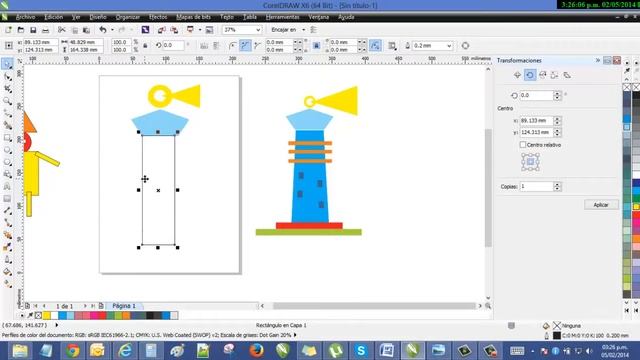Select the Rectangle tool in toolbox
This screenshot has width=640, height=360.
(7, 138)
